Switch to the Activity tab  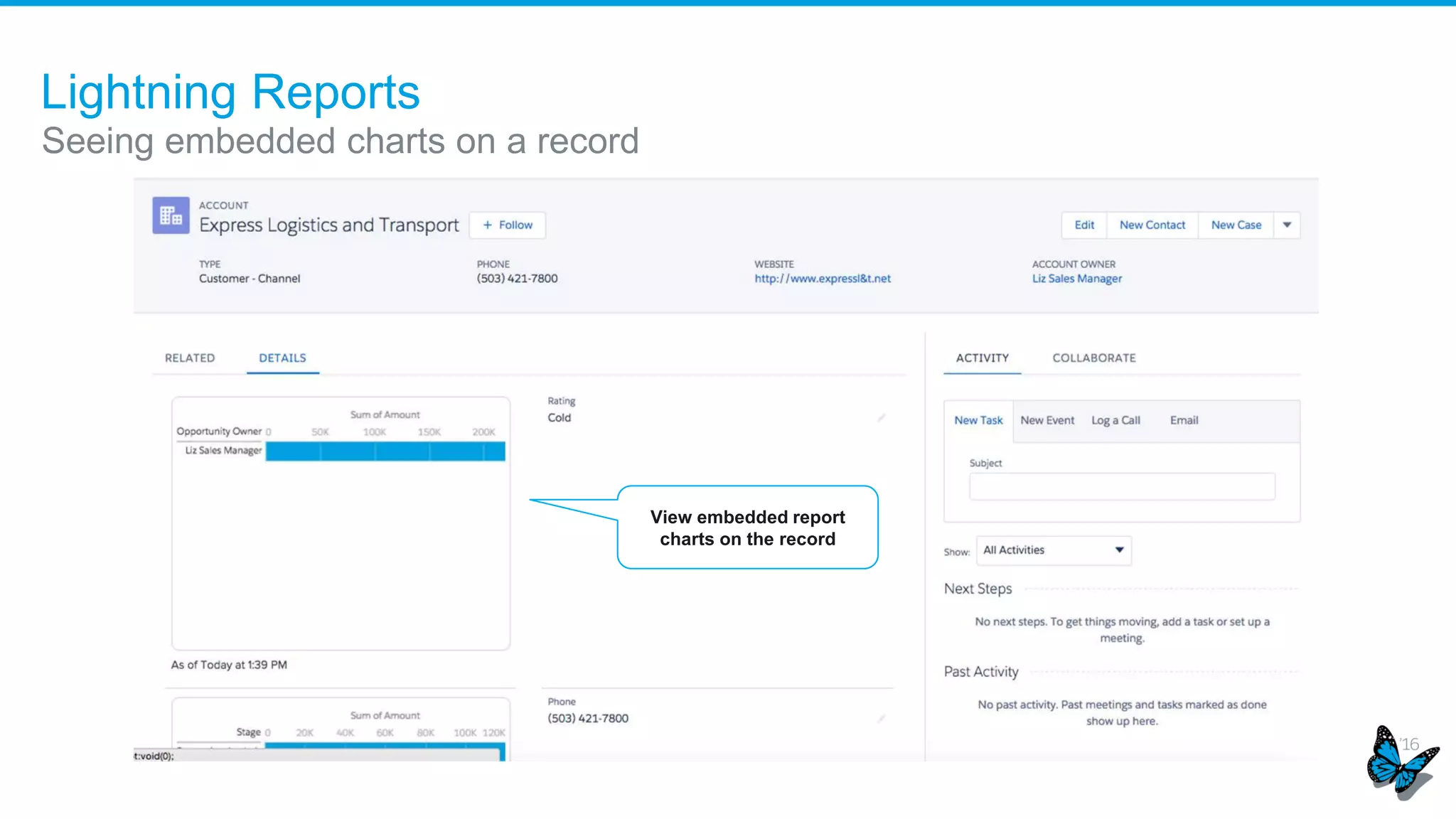point(983,358)
